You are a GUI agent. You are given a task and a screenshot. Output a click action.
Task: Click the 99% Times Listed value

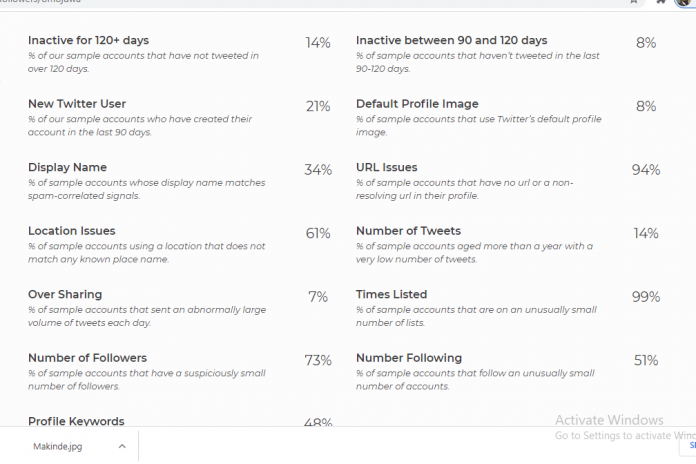645,297
